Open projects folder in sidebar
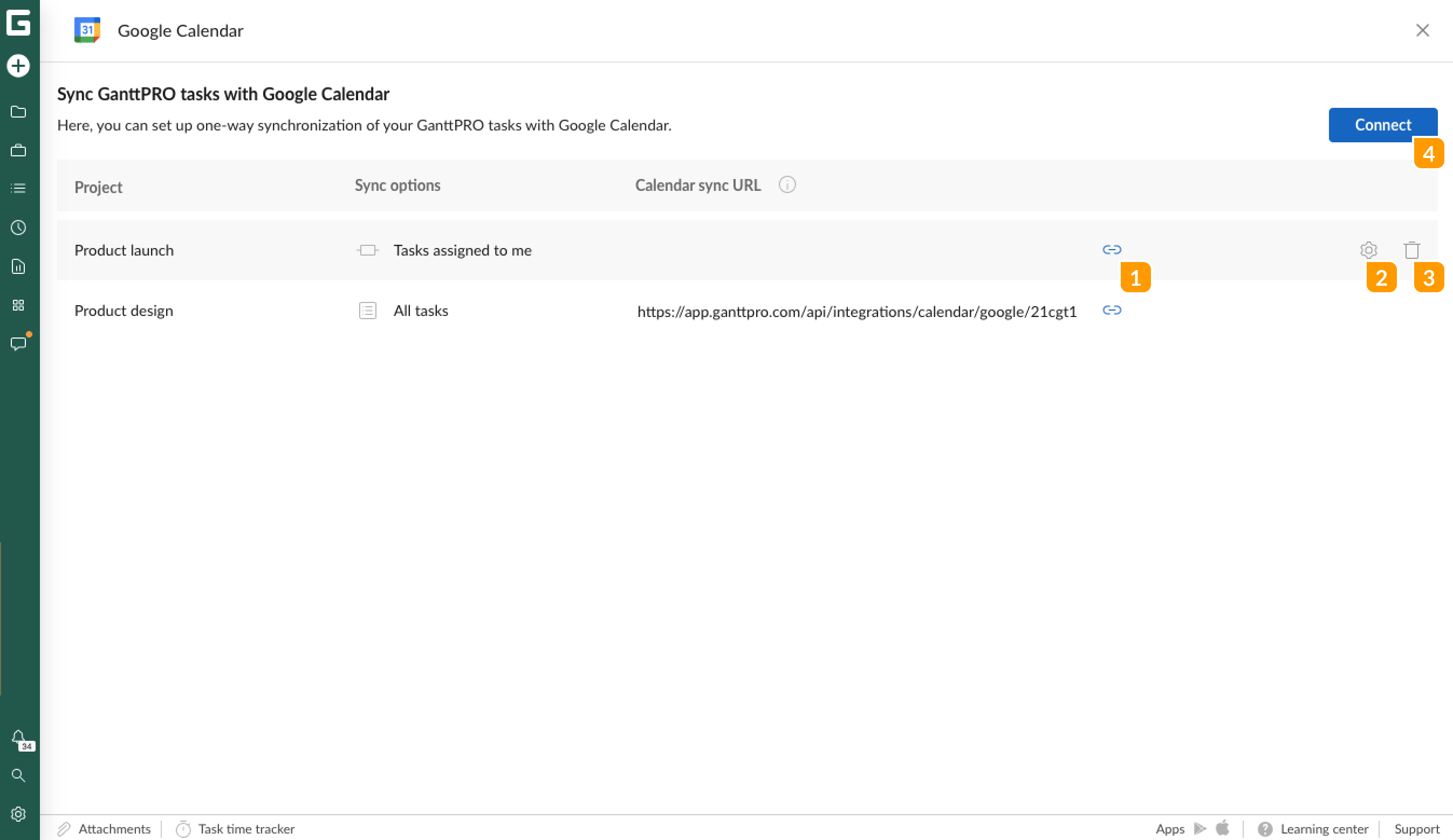 (18, 112)
